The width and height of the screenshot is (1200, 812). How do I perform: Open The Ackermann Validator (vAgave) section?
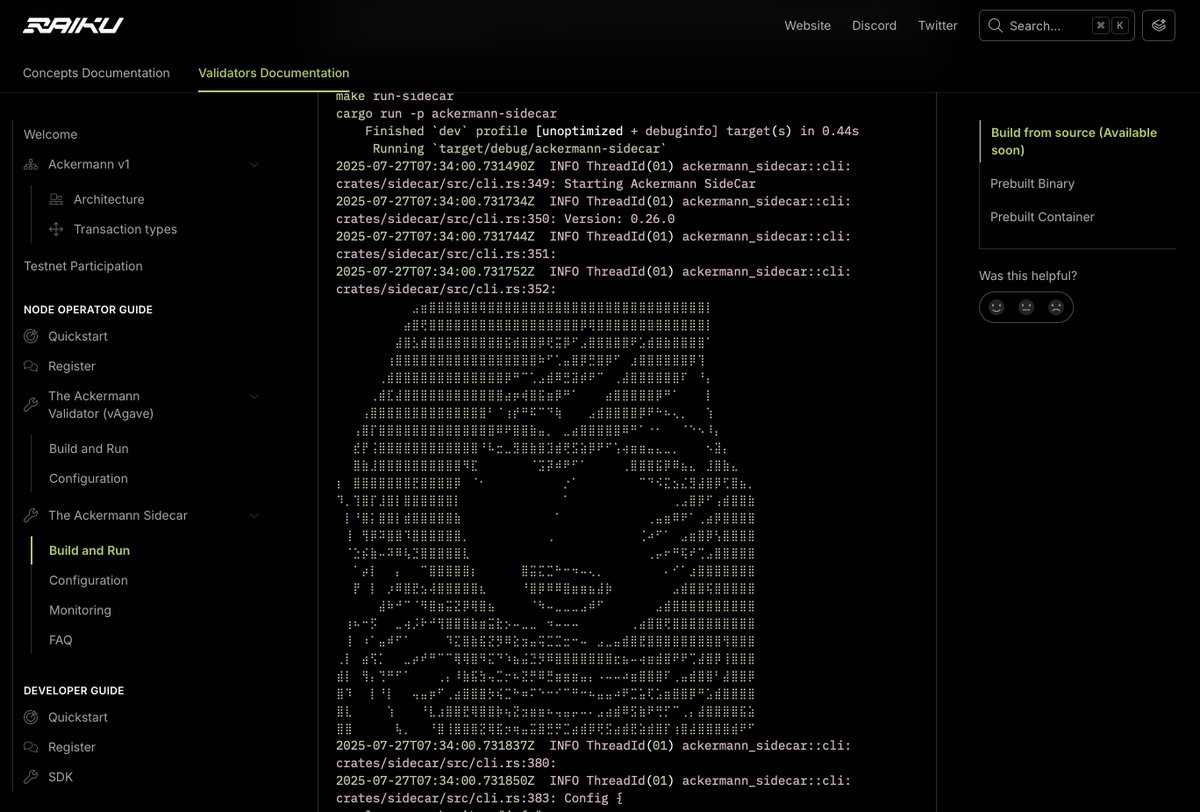coord(101,404)
